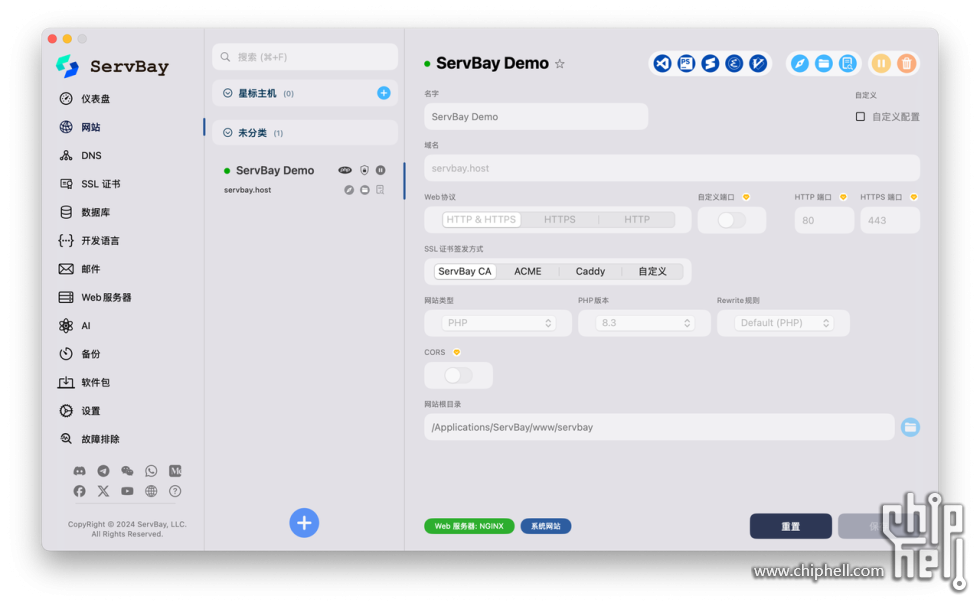This screenshot has height=606, width=980.
Task: Delete the ServBay Demo website (trash icon)
Action: (906, 63)
